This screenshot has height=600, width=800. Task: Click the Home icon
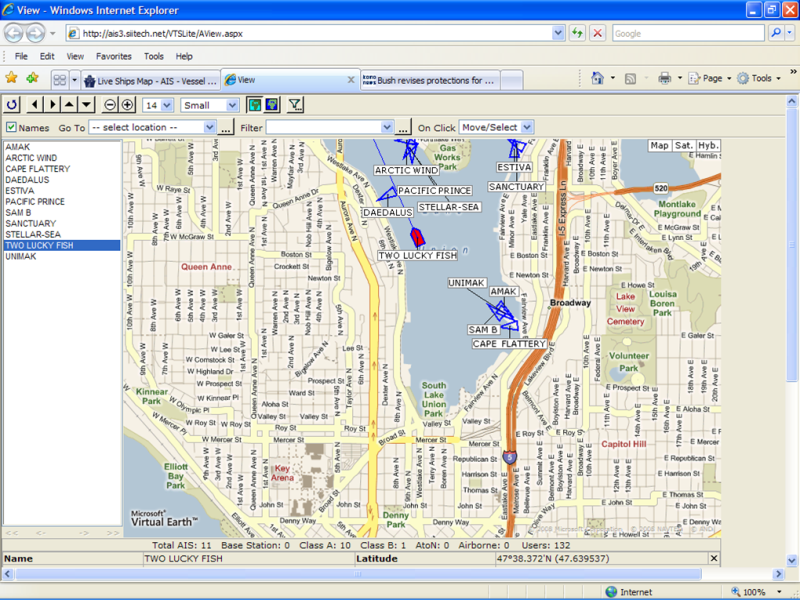pyautogui.click(x=597, y=78)
